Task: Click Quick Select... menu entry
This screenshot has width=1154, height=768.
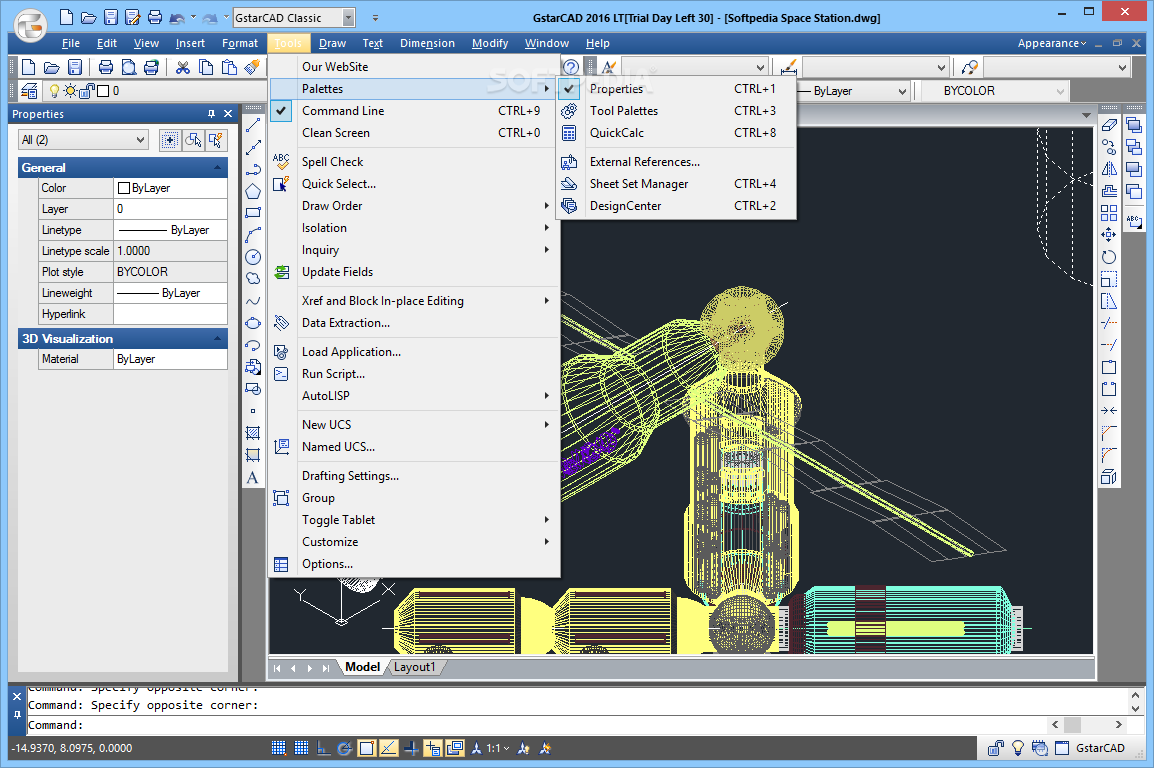Action: click(x=414, y=184)
